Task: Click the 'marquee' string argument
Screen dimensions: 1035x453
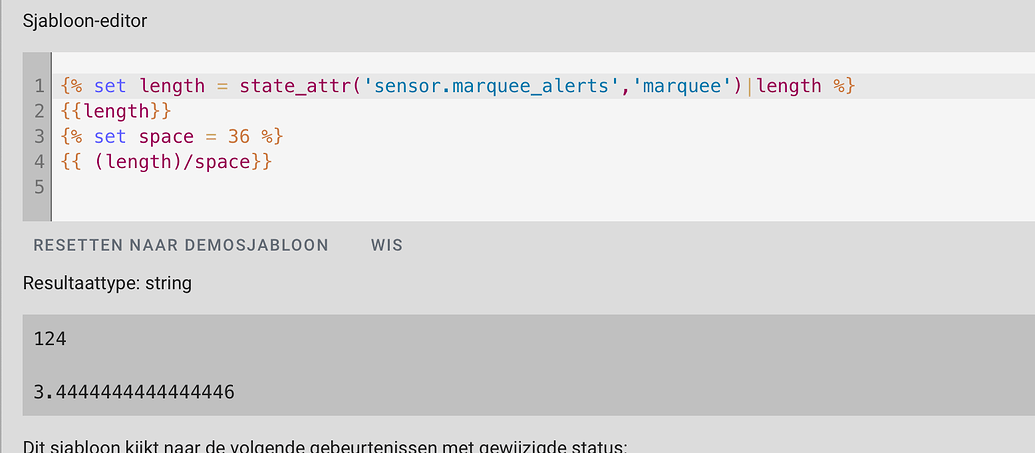Action: point(684,86)
